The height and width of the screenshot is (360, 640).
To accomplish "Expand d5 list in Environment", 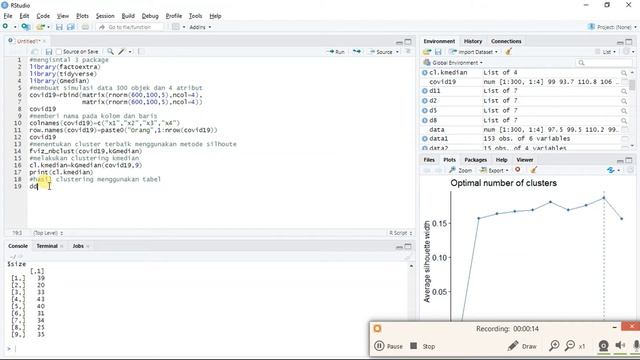I will [x=424, y=111].
